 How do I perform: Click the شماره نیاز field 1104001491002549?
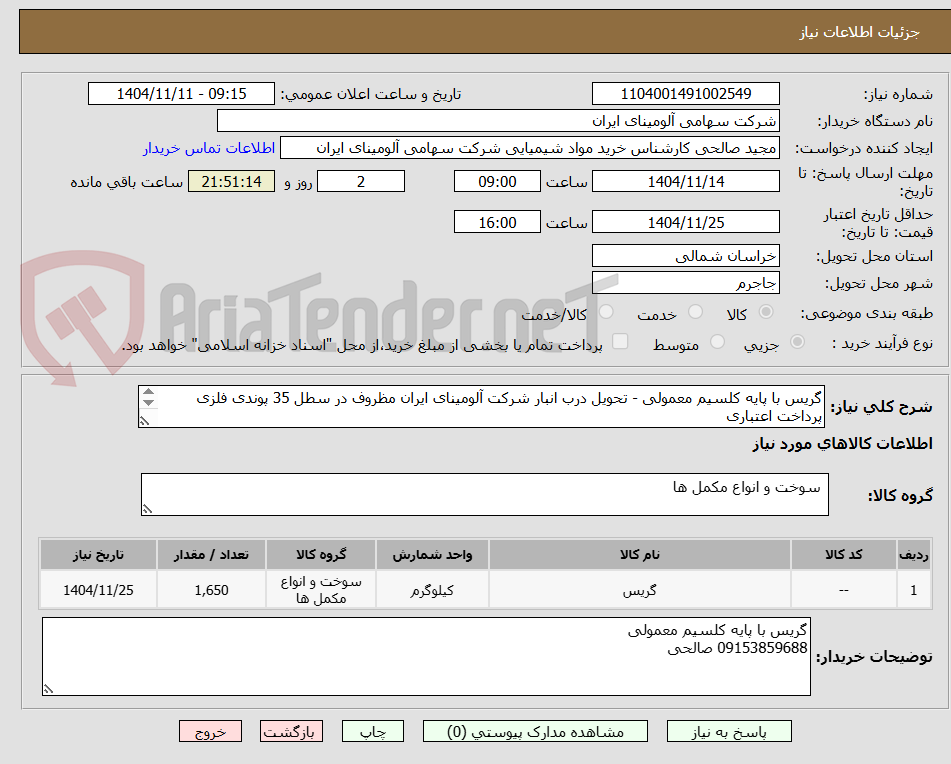(x=685, y=94)
